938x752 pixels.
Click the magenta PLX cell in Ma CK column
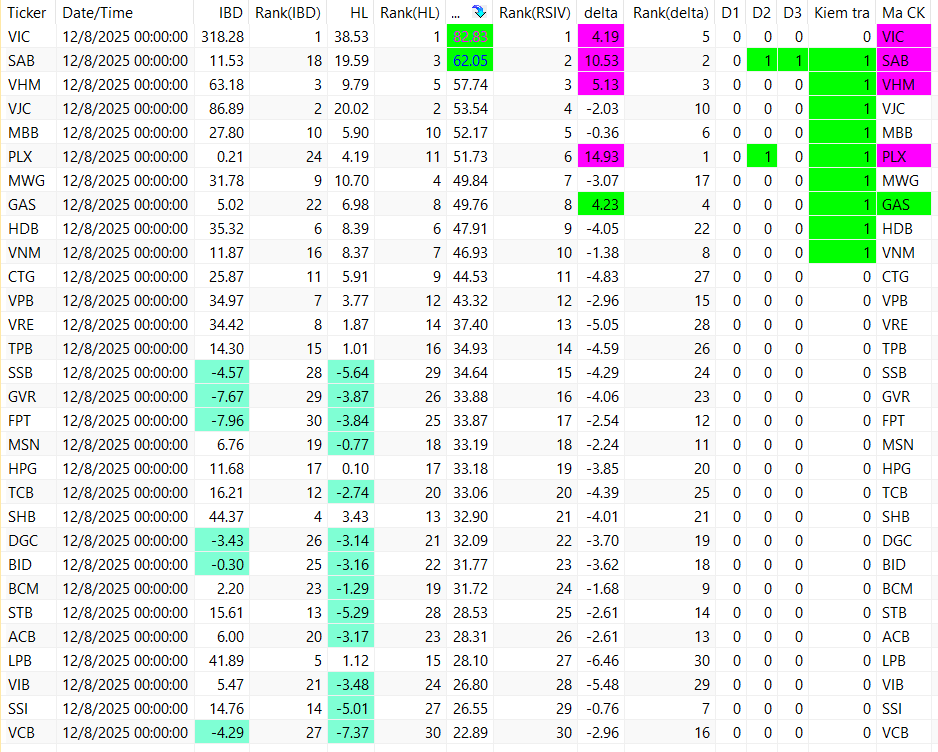pos(903,157)
